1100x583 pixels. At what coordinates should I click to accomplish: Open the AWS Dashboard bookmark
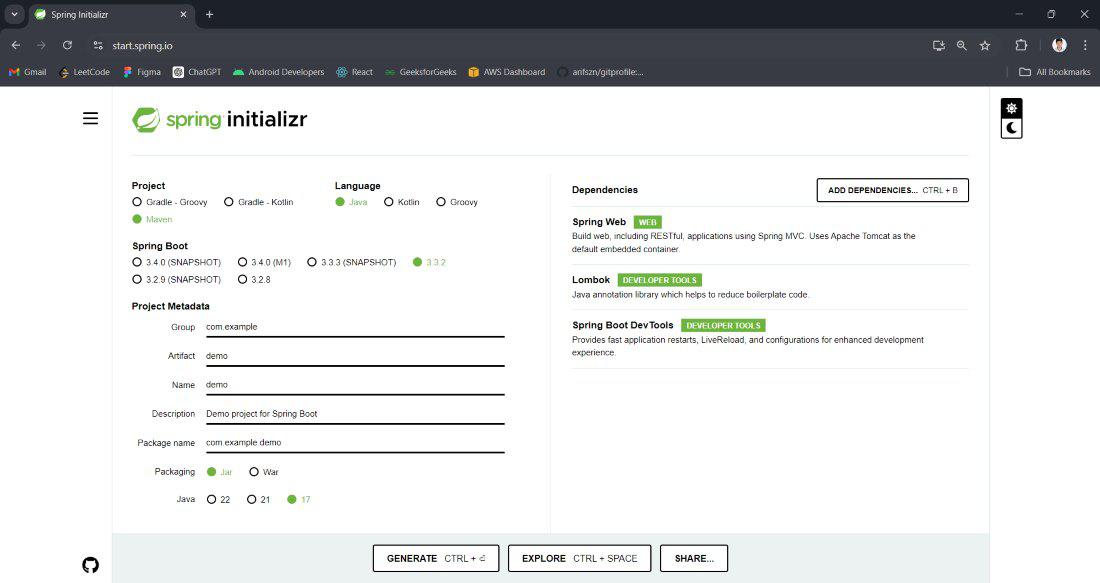click(x=507, y=72)
